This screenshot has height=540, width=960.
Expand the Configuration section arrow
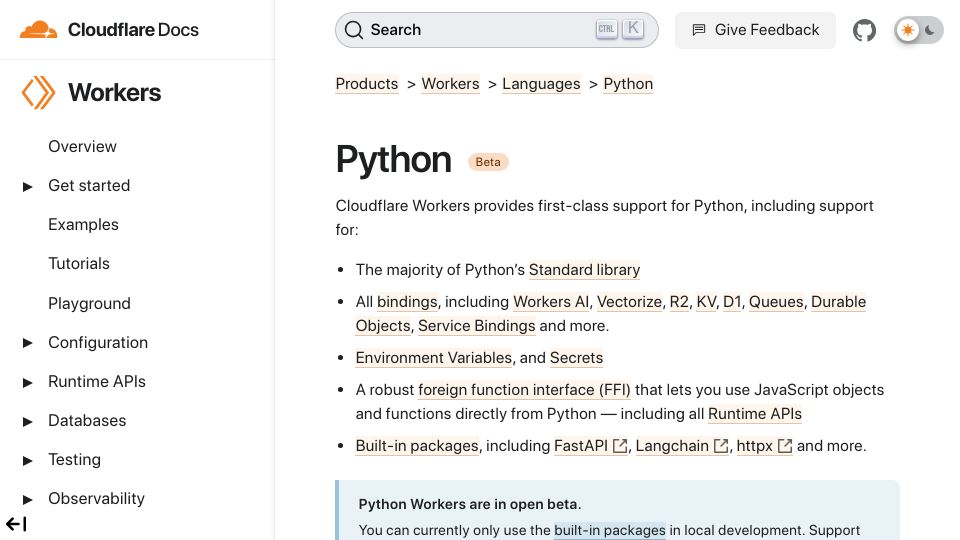click(x=27, y=343)
